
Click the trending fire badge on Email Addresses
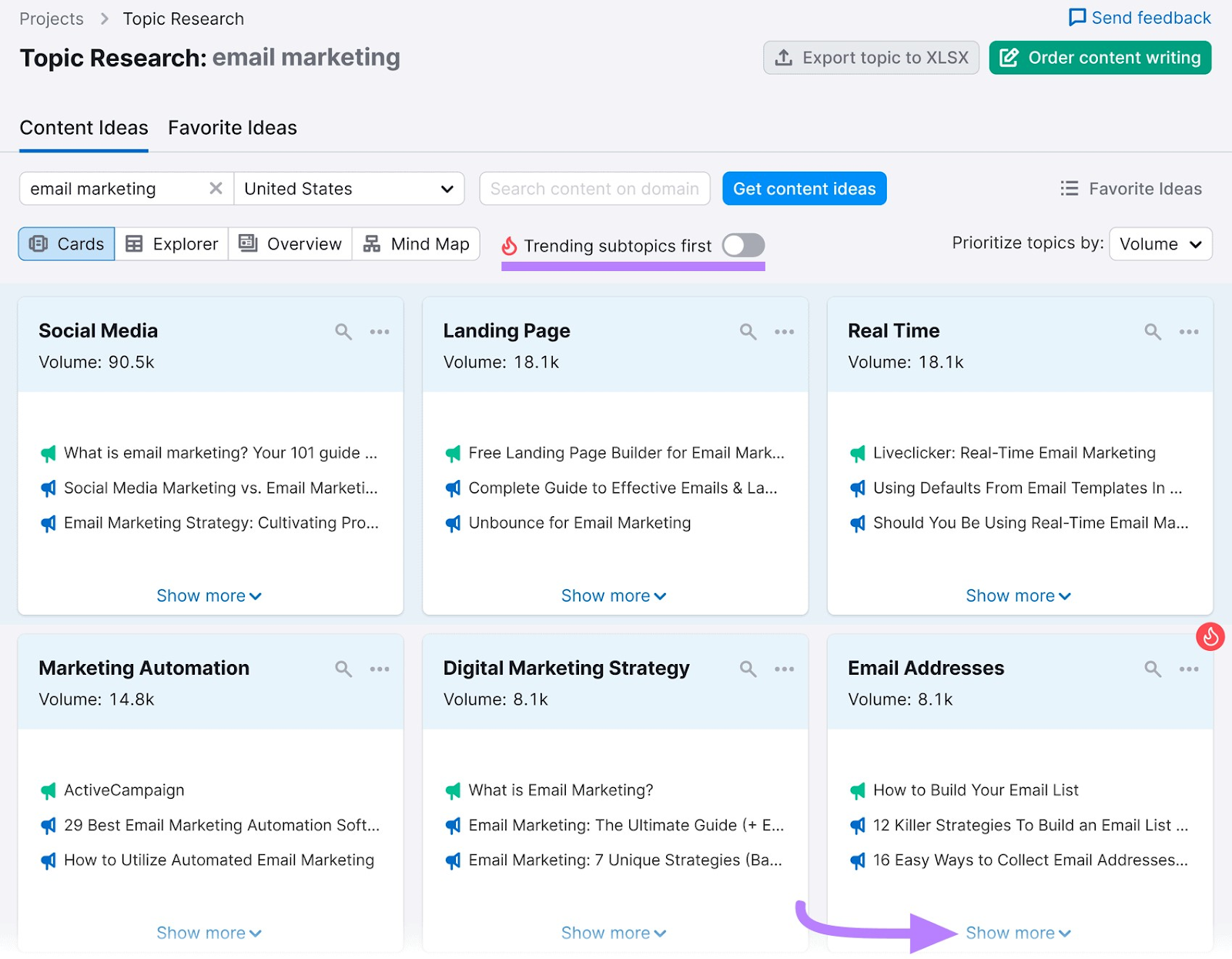tap(1210, 637)
